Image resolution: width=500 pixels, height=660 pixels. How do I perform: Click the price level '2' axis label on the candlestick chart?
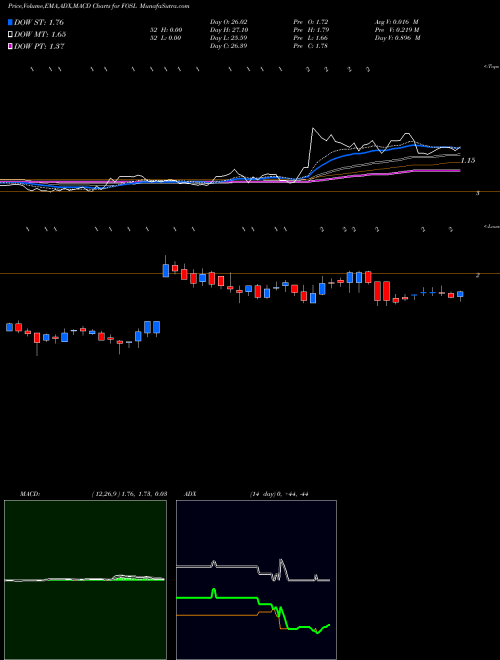(x=477, y=275)
